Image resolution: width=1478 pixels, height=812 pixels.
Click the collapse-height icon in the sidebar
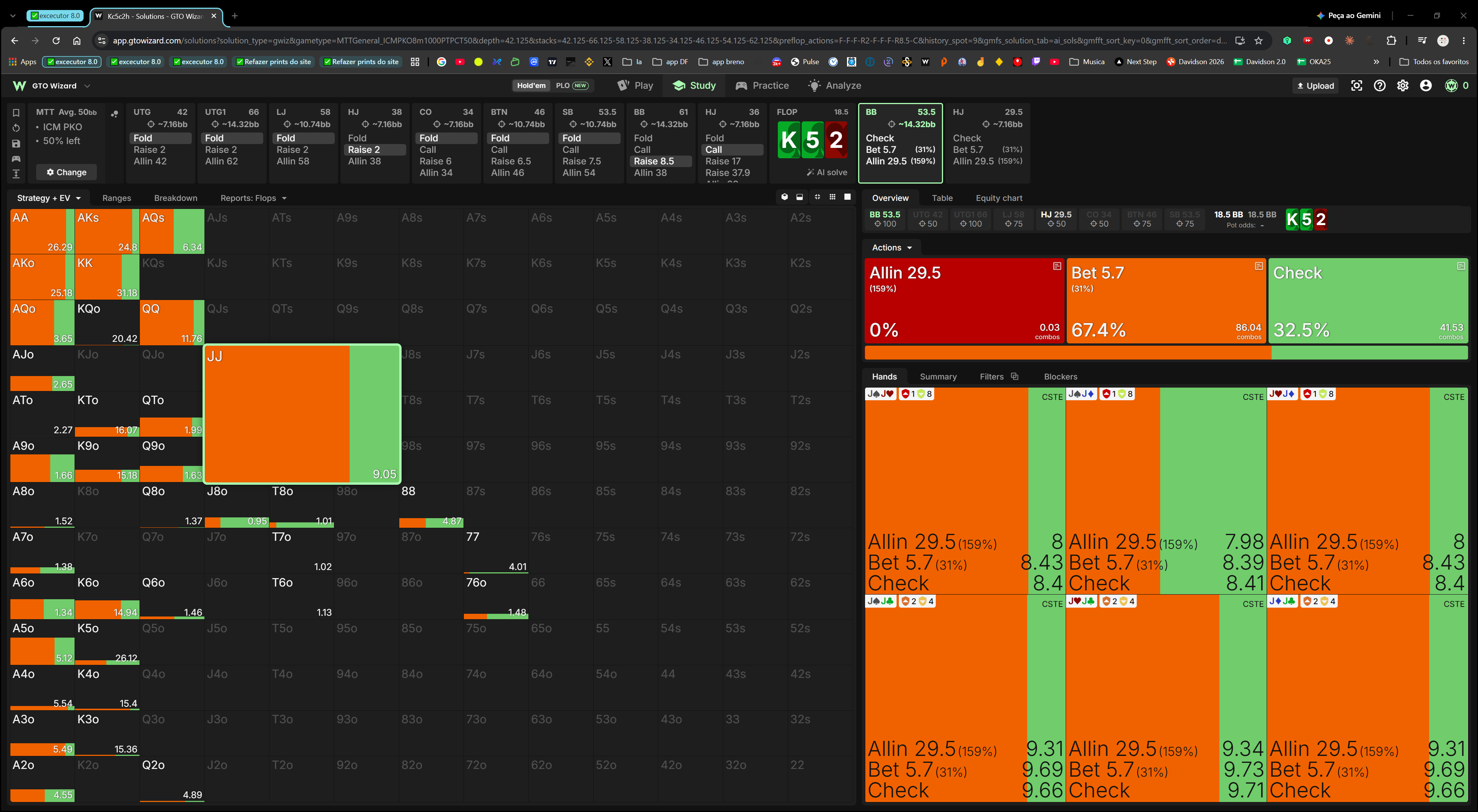click(16, 174)
